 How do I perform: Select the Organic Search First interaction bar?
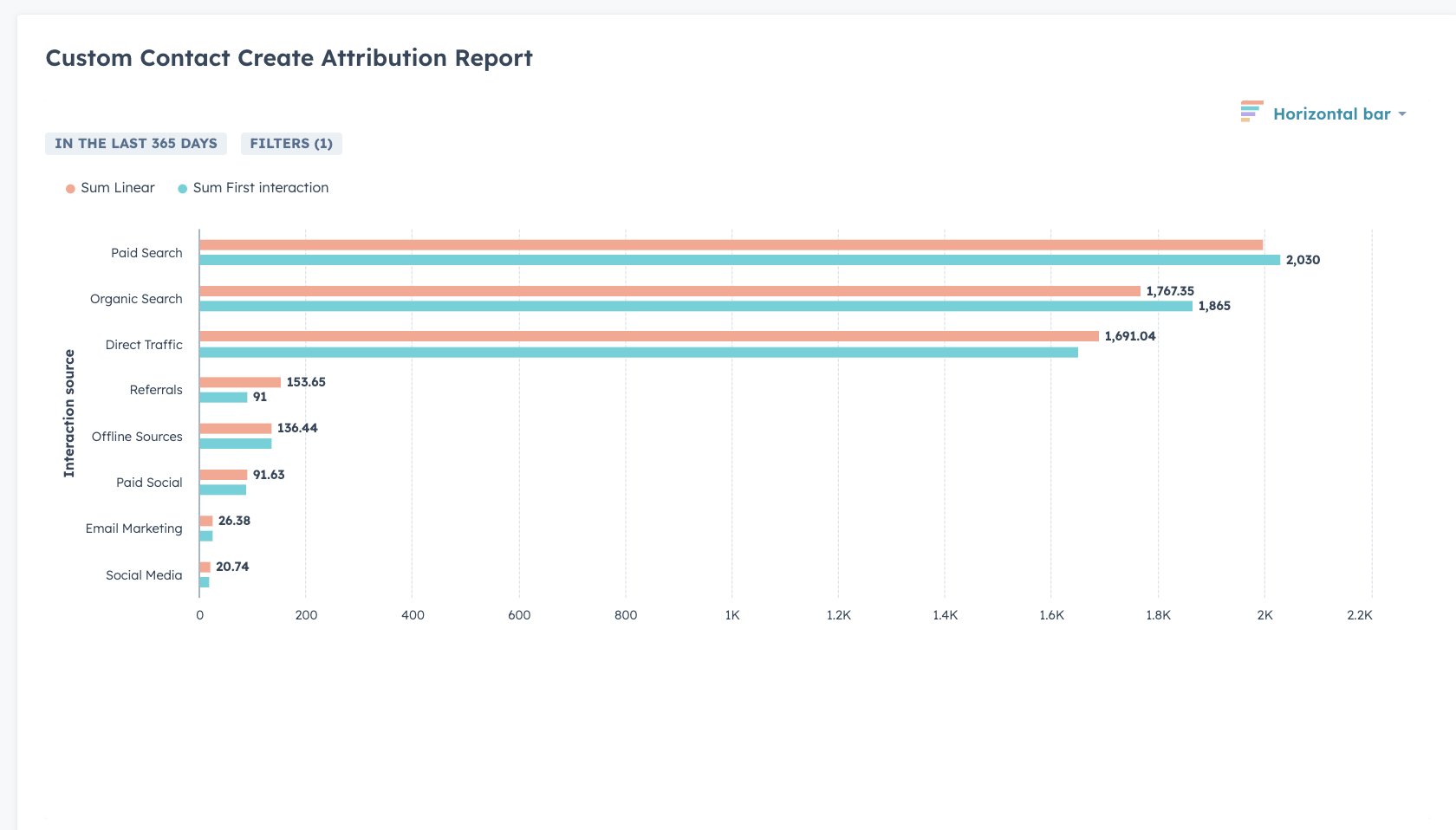tap(696, 306)
